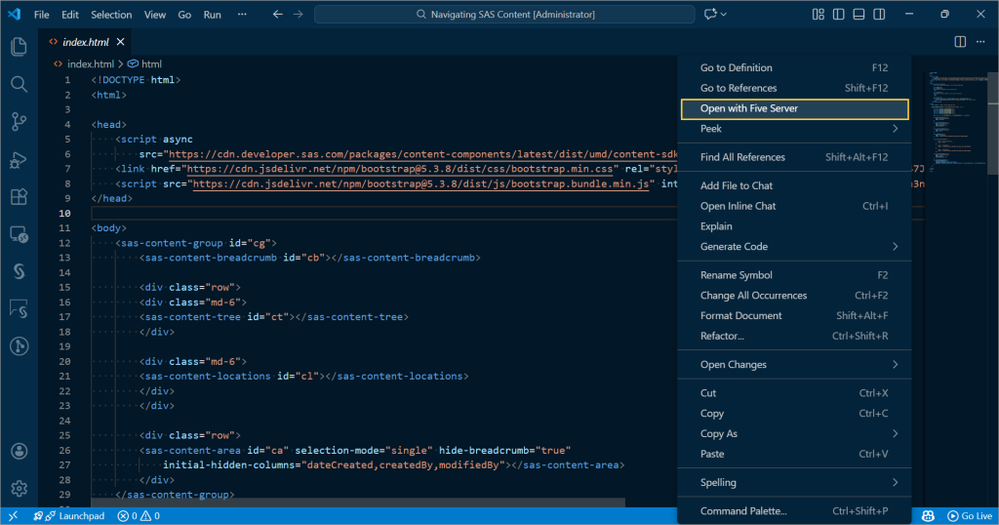This screenshot has width=999, height=525.
Task: Open the Source Control view
Action: (x=19, y=121)
